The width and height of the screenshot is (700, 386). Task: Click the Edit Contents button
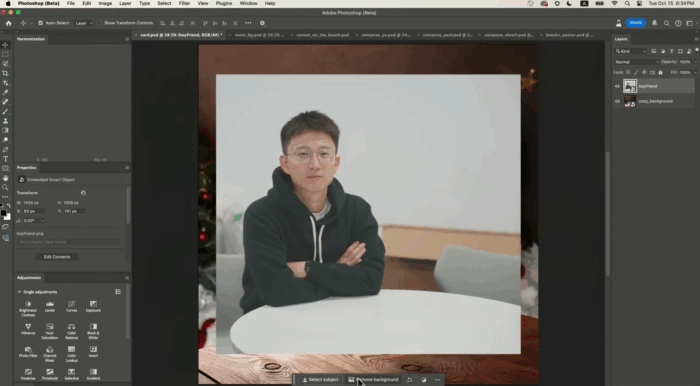[x=57, y=257]
